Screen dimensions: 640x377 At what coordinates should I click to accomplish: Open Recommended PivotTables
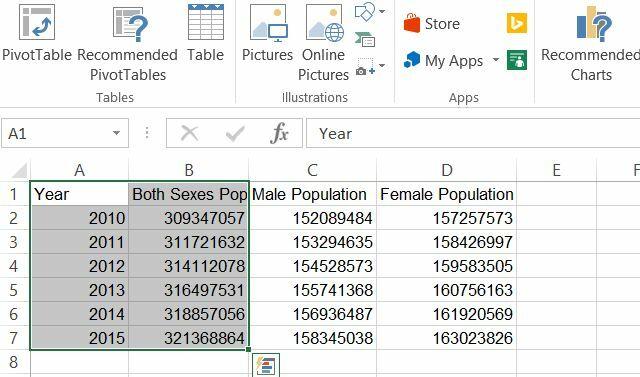128,43
